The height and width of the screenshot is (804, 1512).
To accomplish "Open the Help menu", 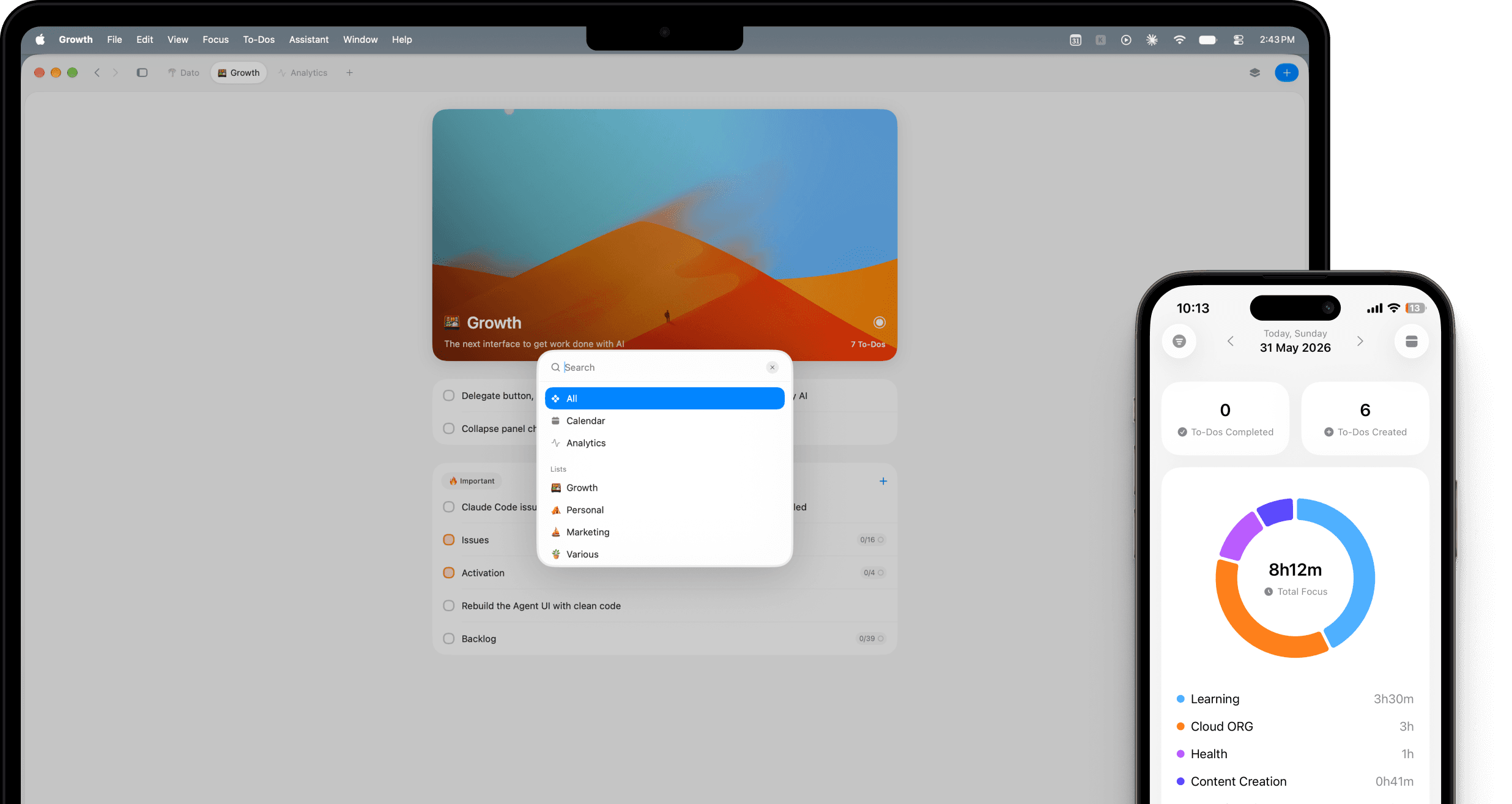I will pyautogui.click(x=402, y=39).
